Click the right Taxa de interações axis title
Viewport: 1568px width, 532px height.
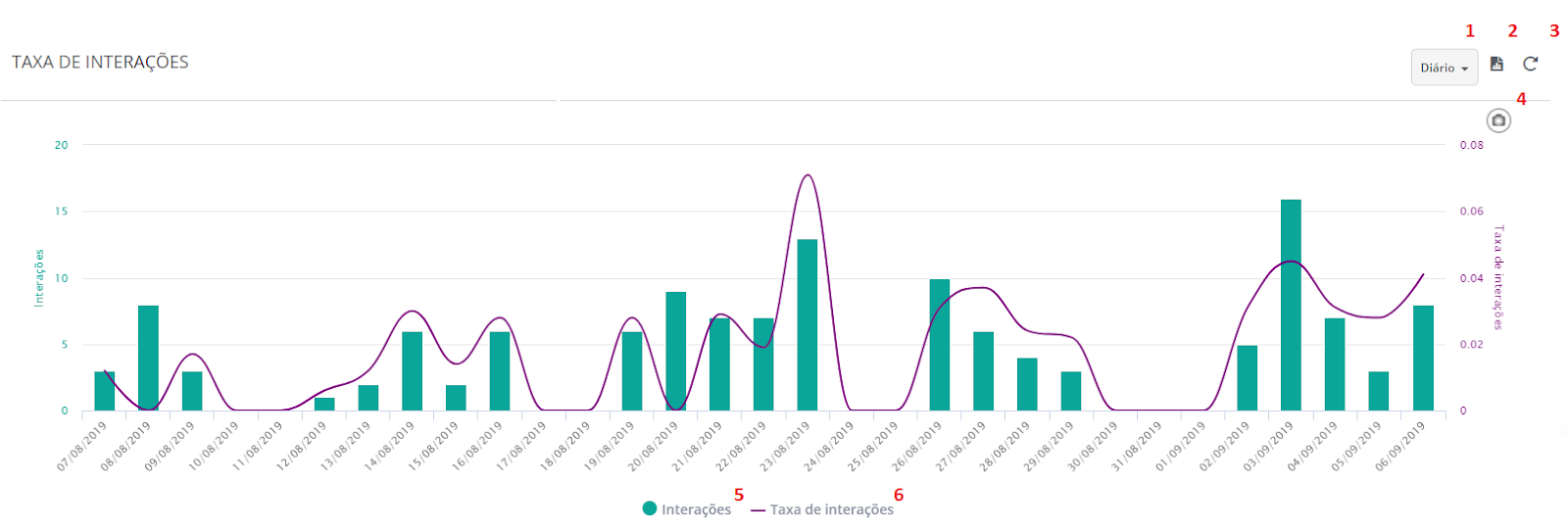[x=1497, y=277]
